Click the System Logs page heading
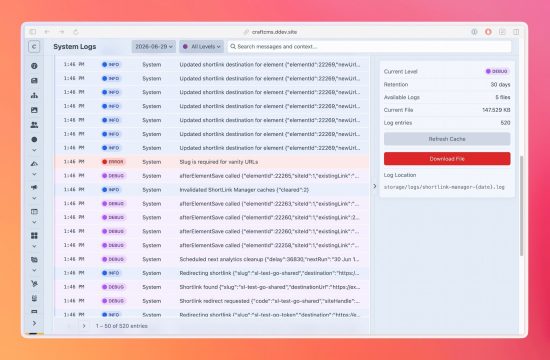 [x=75, y=47]
